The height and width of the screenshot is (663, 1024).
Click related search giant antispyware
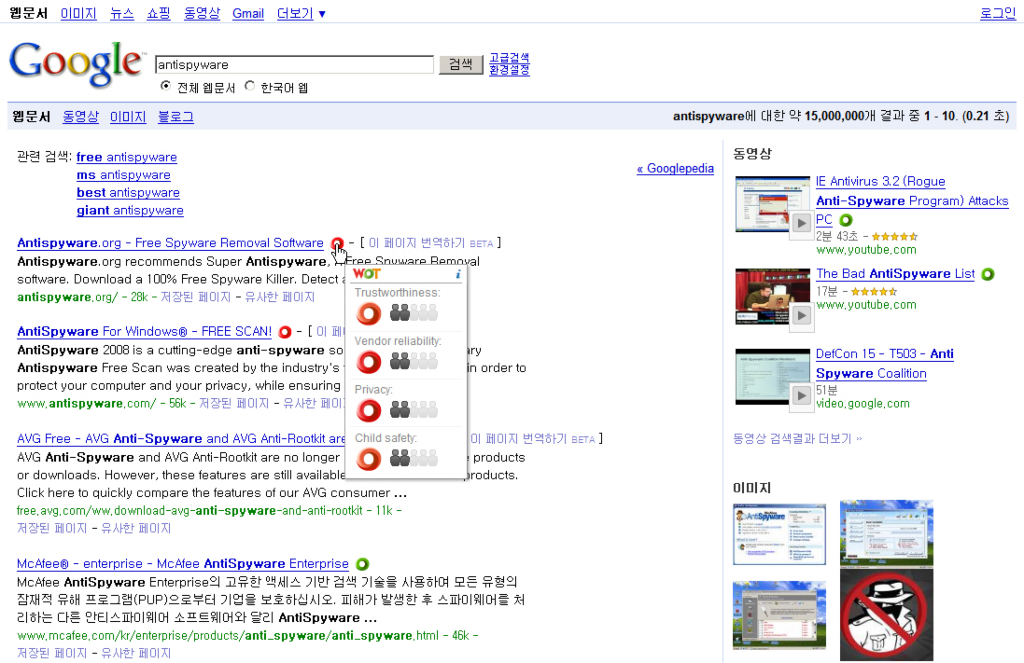pos(130,210)
